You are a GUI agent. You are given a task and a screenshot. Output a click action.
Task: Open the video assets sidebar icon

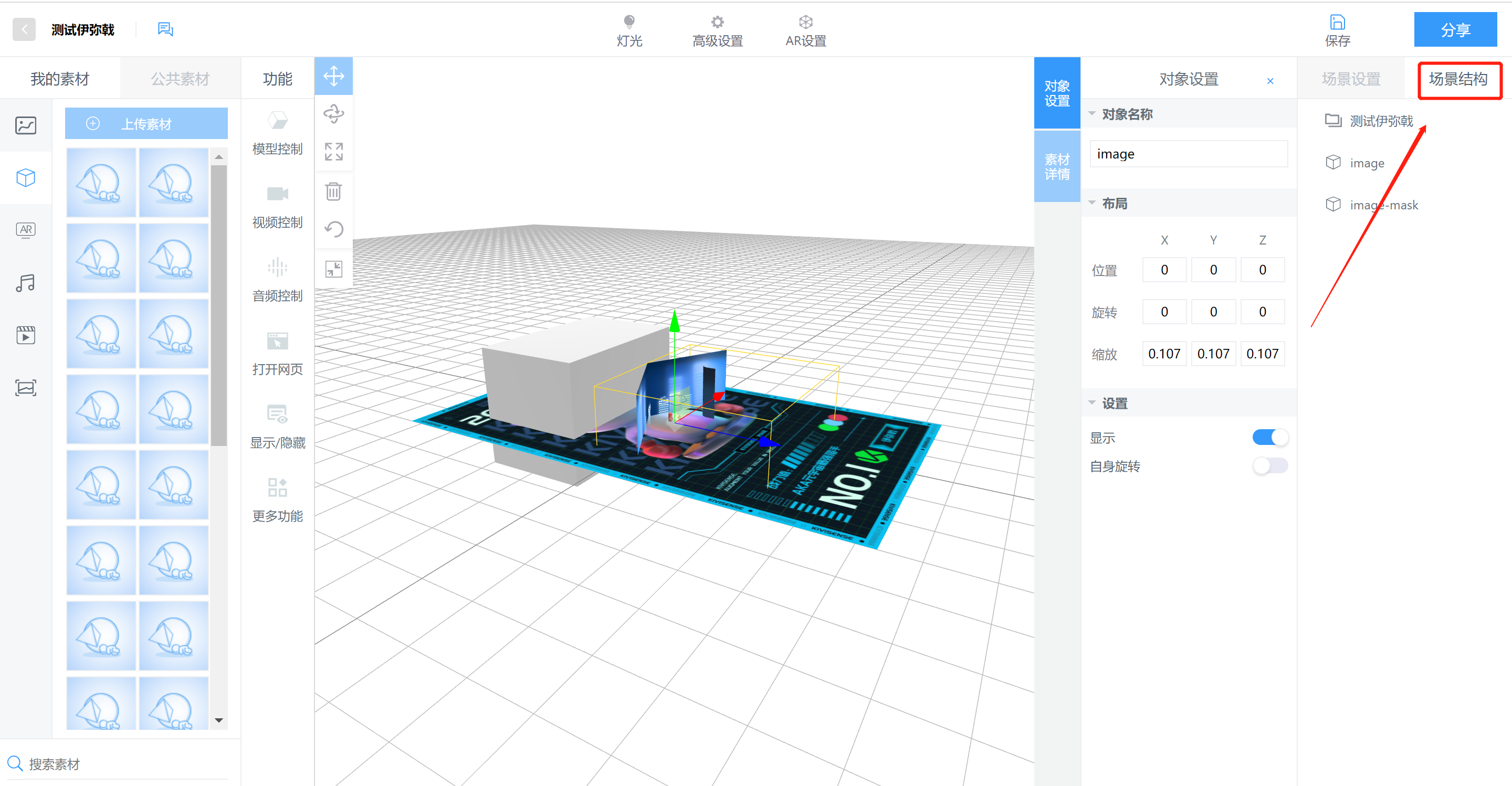coord(26,335)
